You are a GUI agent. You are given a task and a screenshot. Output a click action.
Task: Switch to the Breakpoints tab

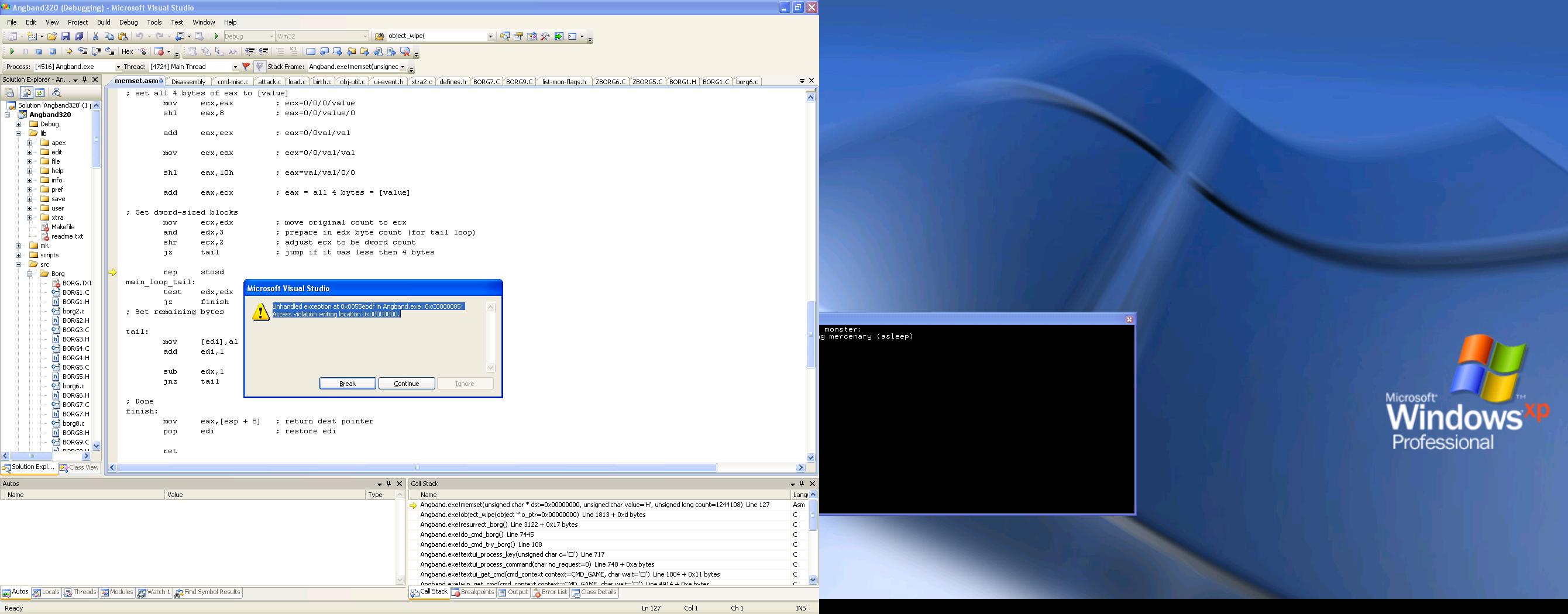pos(473,592)
